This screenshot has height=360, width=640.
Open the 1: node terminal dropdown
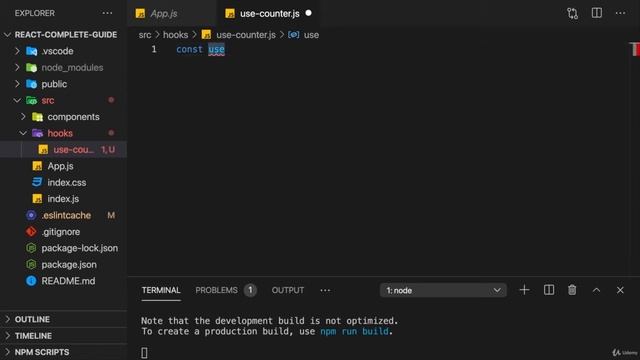(x=443, y=290)
